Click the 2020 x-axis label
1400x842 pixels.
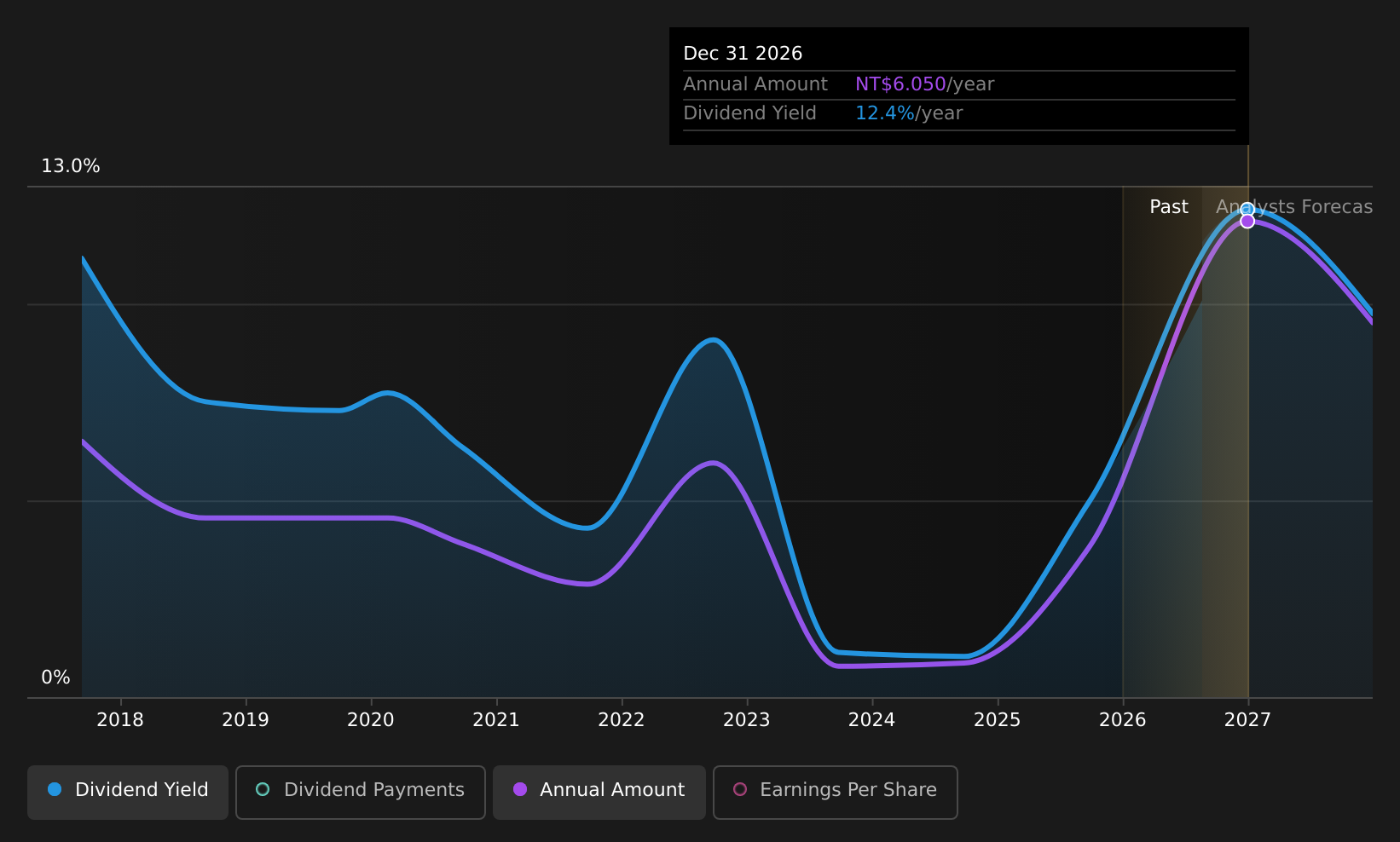(x=371, y=720)
